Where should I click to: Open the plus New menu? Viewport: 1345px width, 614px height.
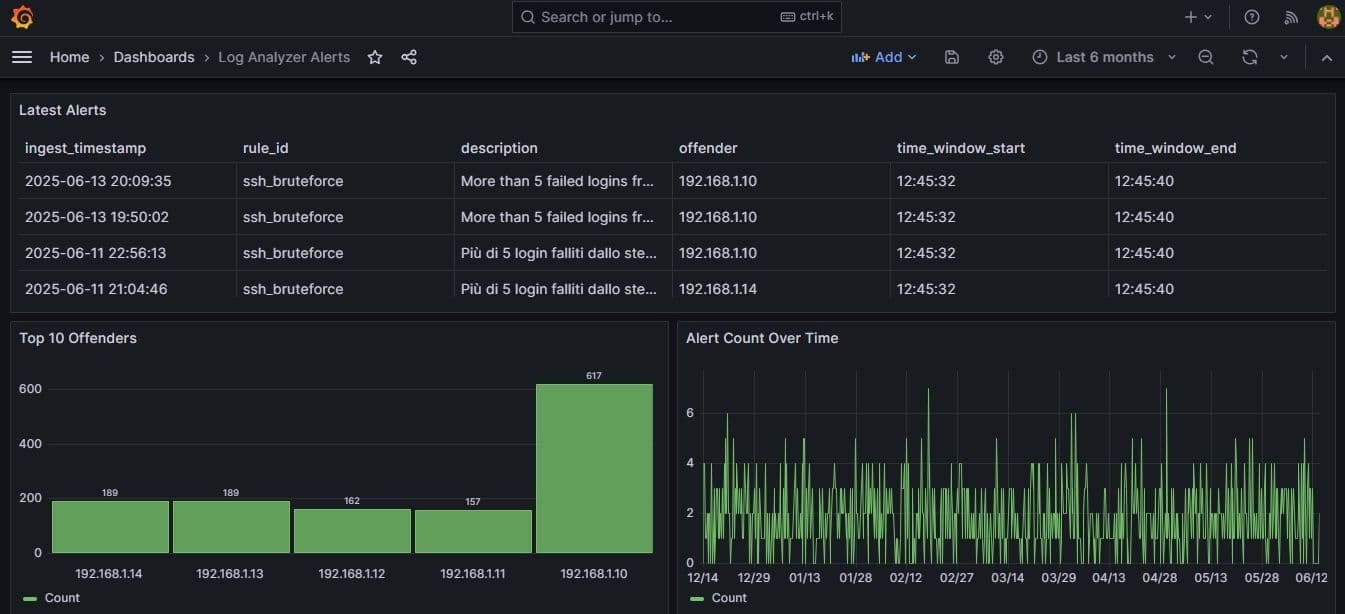[1198, 17]
